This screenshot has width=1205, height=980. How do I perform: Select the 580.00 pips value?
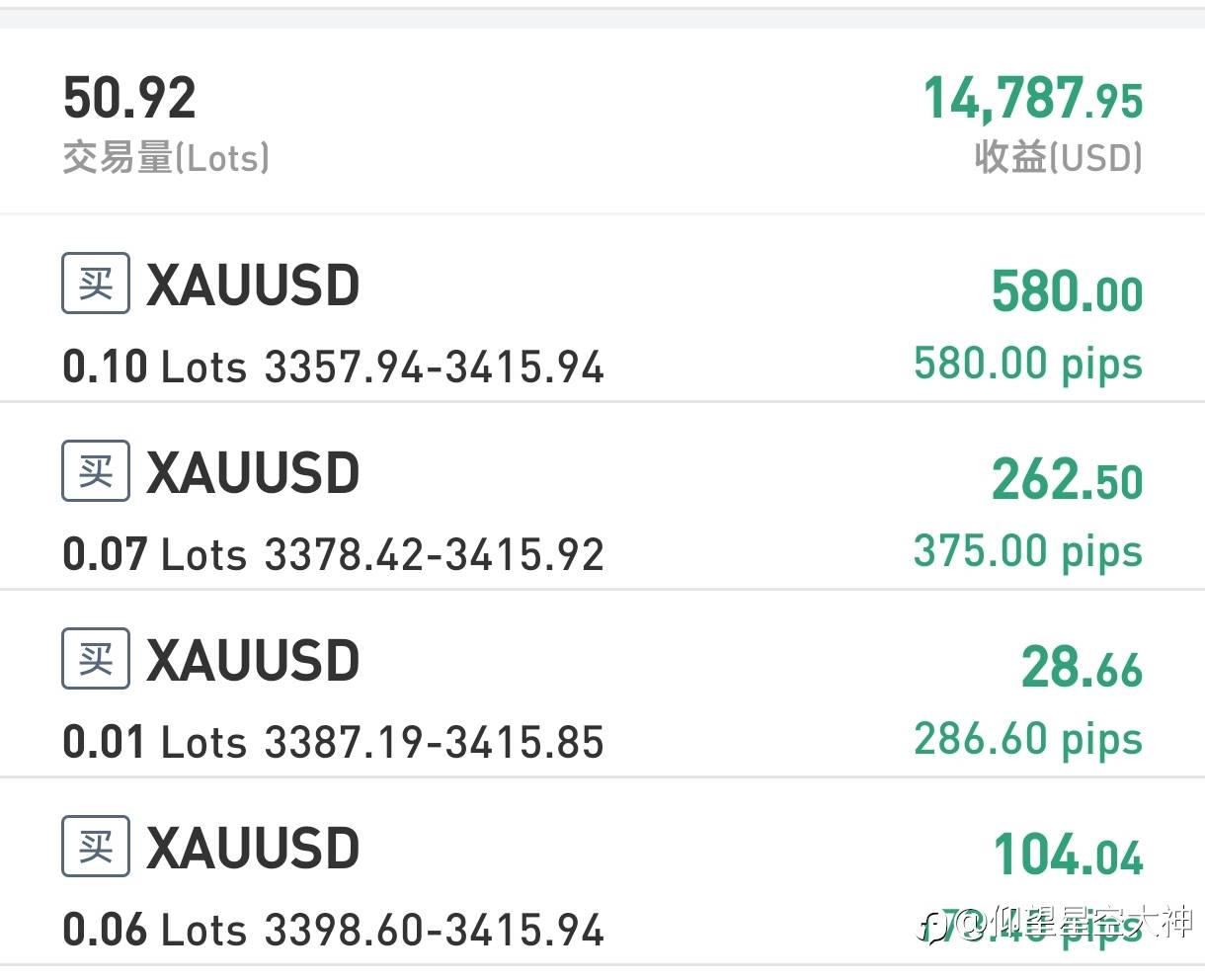(x=1028, y=364)
